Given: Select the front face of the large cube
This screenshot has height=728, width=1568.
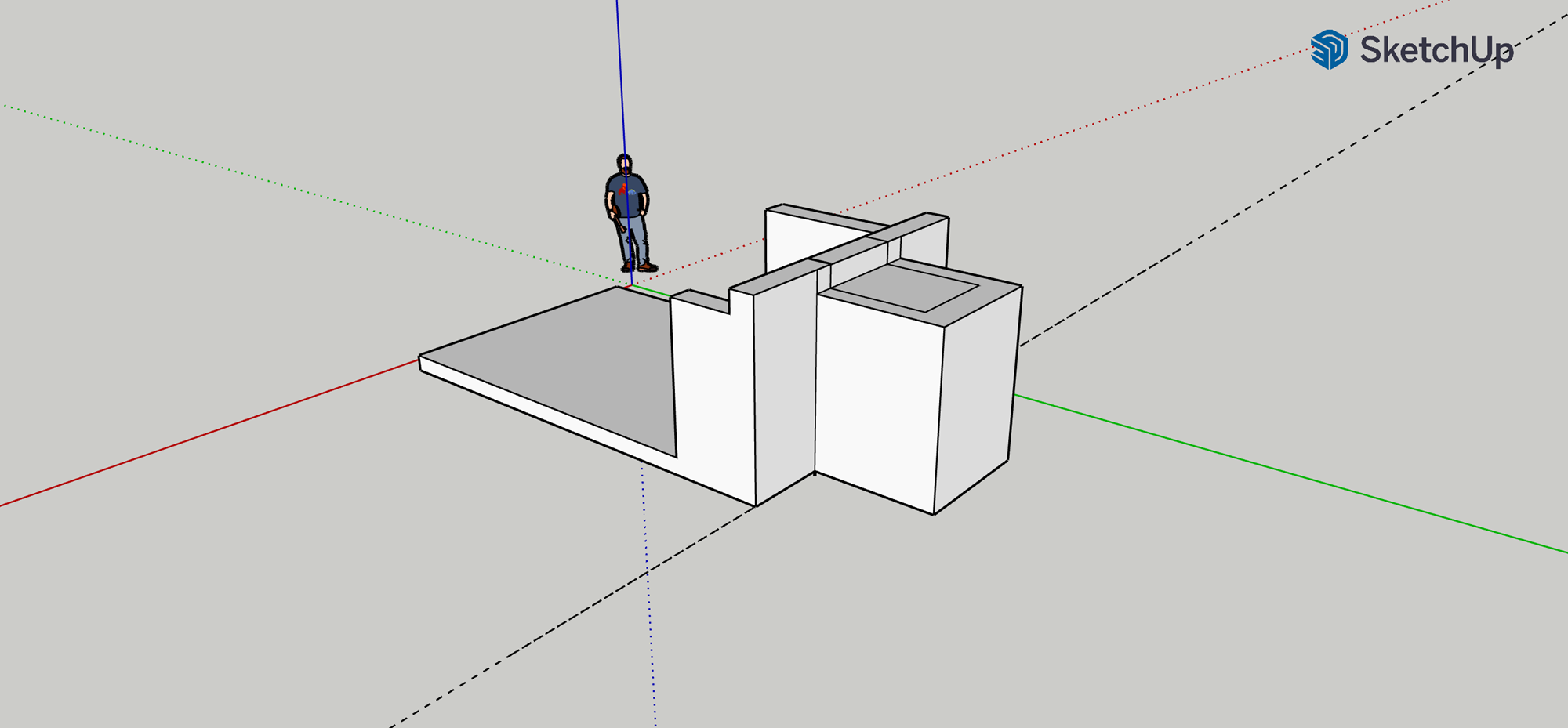Looking at the screenshot, I should coord(877,400).
